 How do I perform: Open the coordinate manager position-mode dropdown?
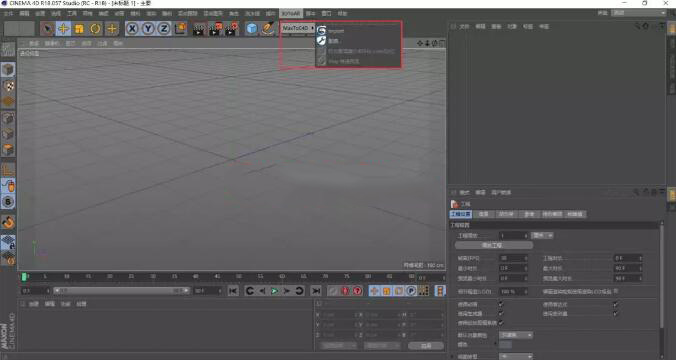coord(338,346)
